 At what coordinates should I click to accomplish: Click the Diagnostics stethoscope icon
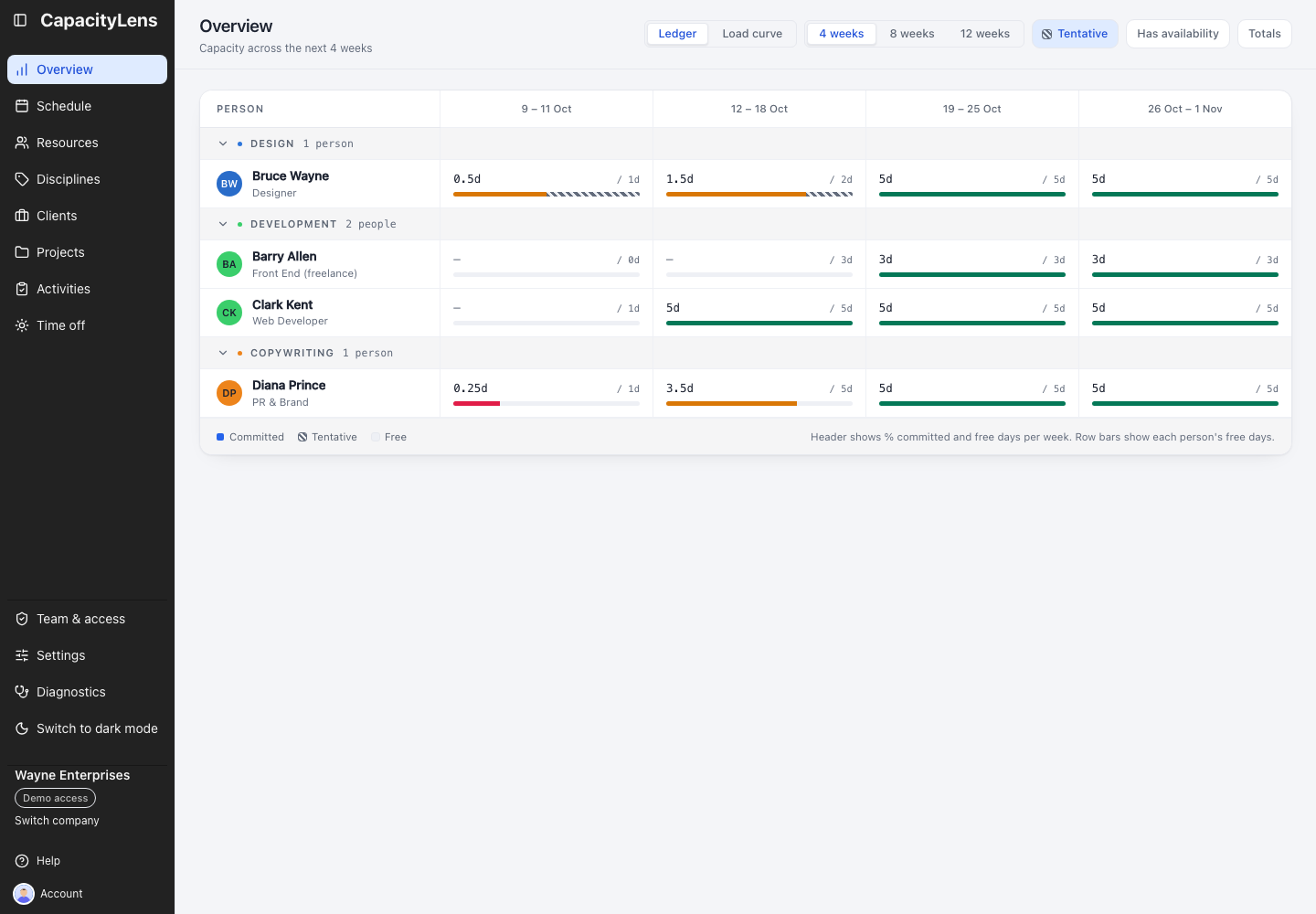point(22,692)
